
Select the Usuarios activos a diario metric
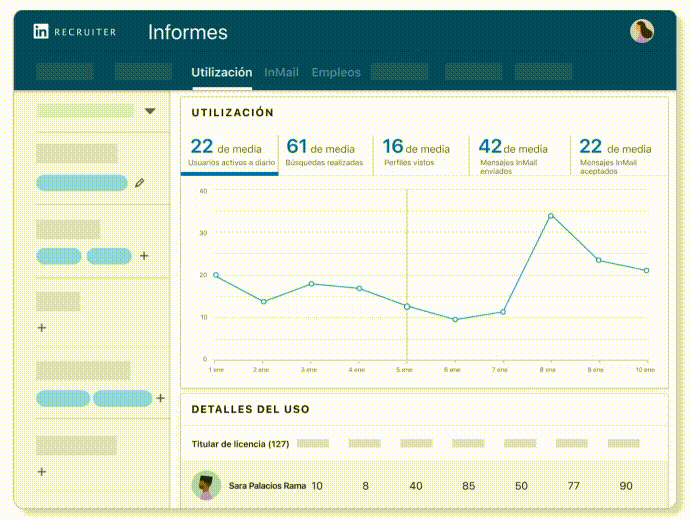pos(229,154)
